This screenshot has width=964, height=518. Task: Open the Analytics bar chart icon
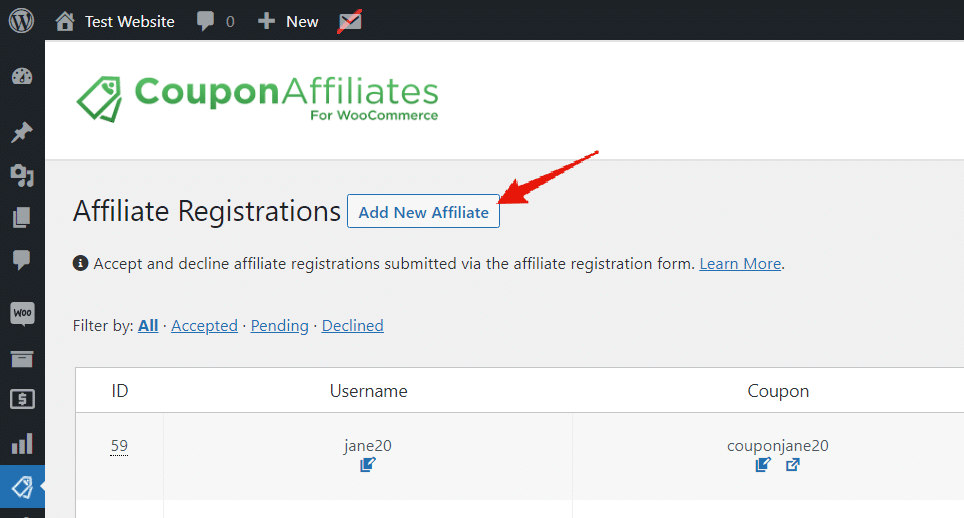(x=22, y=443)
